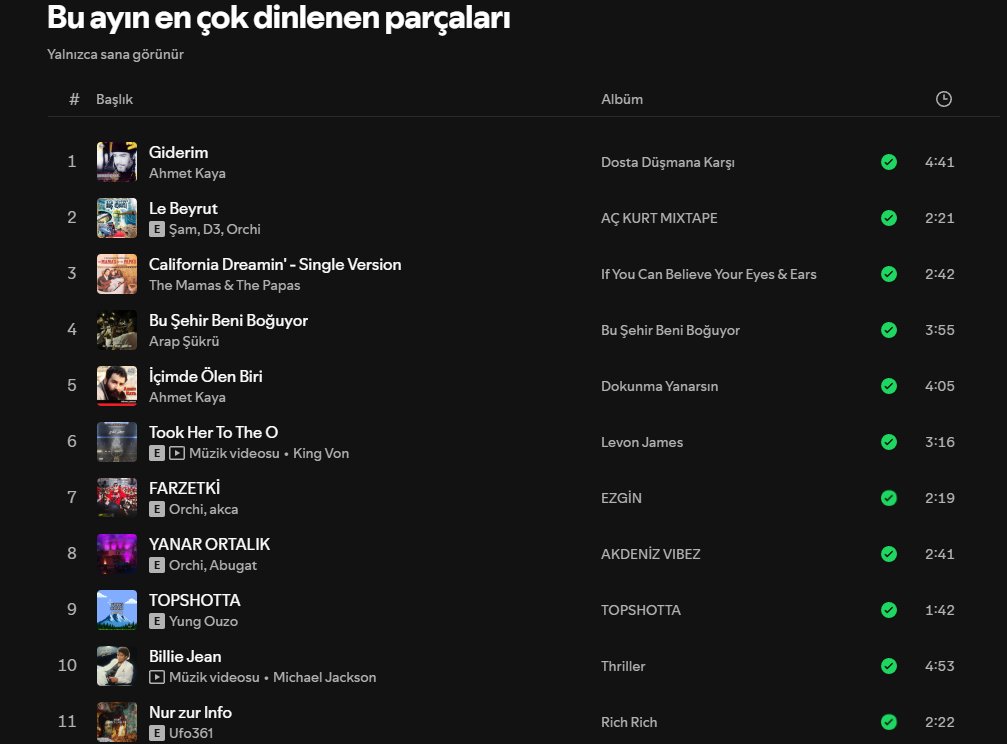Click the Albüm column header

point(622,99)
